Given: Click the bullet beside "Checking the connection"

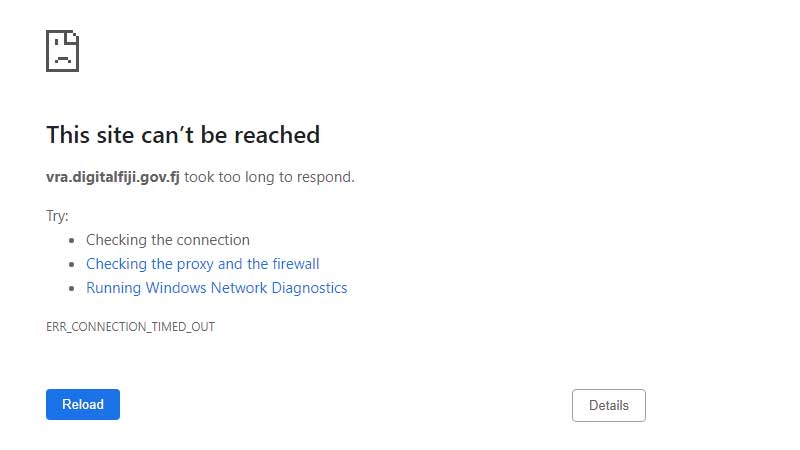Looking at the screenshot, I should [x=72, y=241].
